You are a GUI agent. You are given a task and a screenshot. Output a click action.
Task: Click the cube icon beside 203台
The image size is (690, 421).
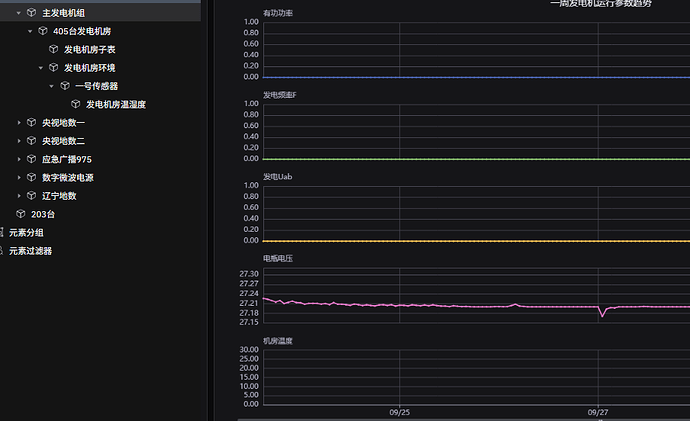[21, 214]
